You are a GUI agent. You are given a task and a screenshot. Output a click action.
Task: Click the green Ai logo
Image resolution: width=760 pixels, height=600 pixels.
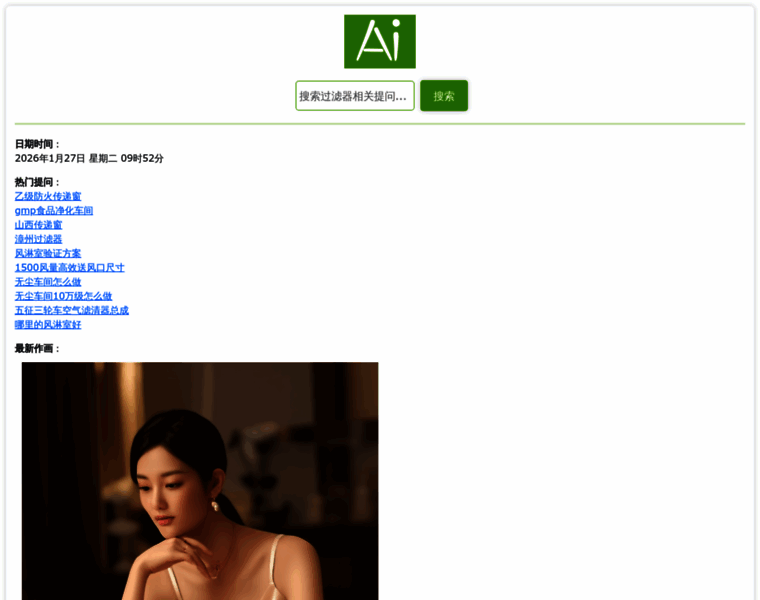point(379,42)
